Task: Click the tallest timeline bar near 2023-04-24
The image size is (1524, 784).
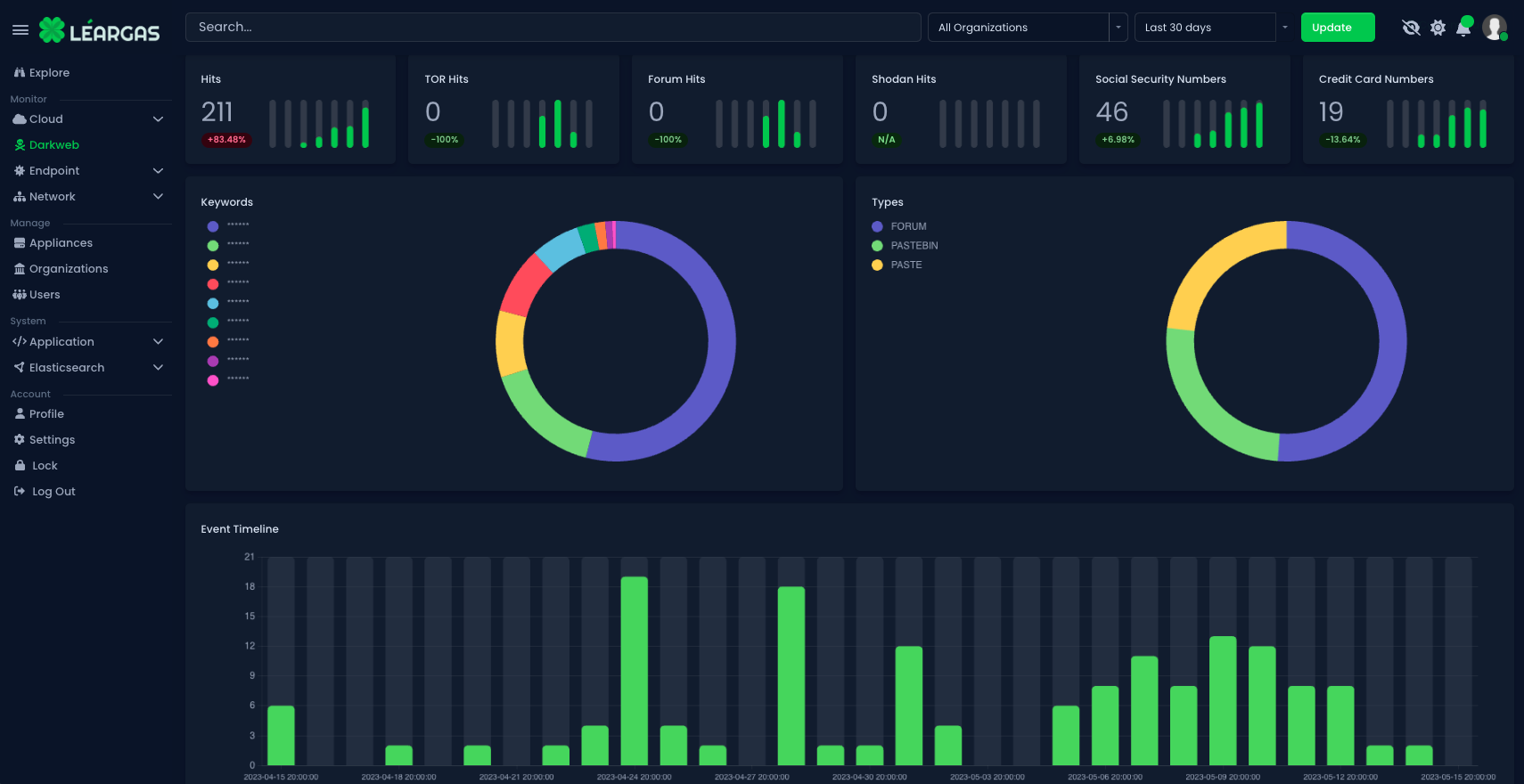Action: pyautogui.click(x=635, y=671)
